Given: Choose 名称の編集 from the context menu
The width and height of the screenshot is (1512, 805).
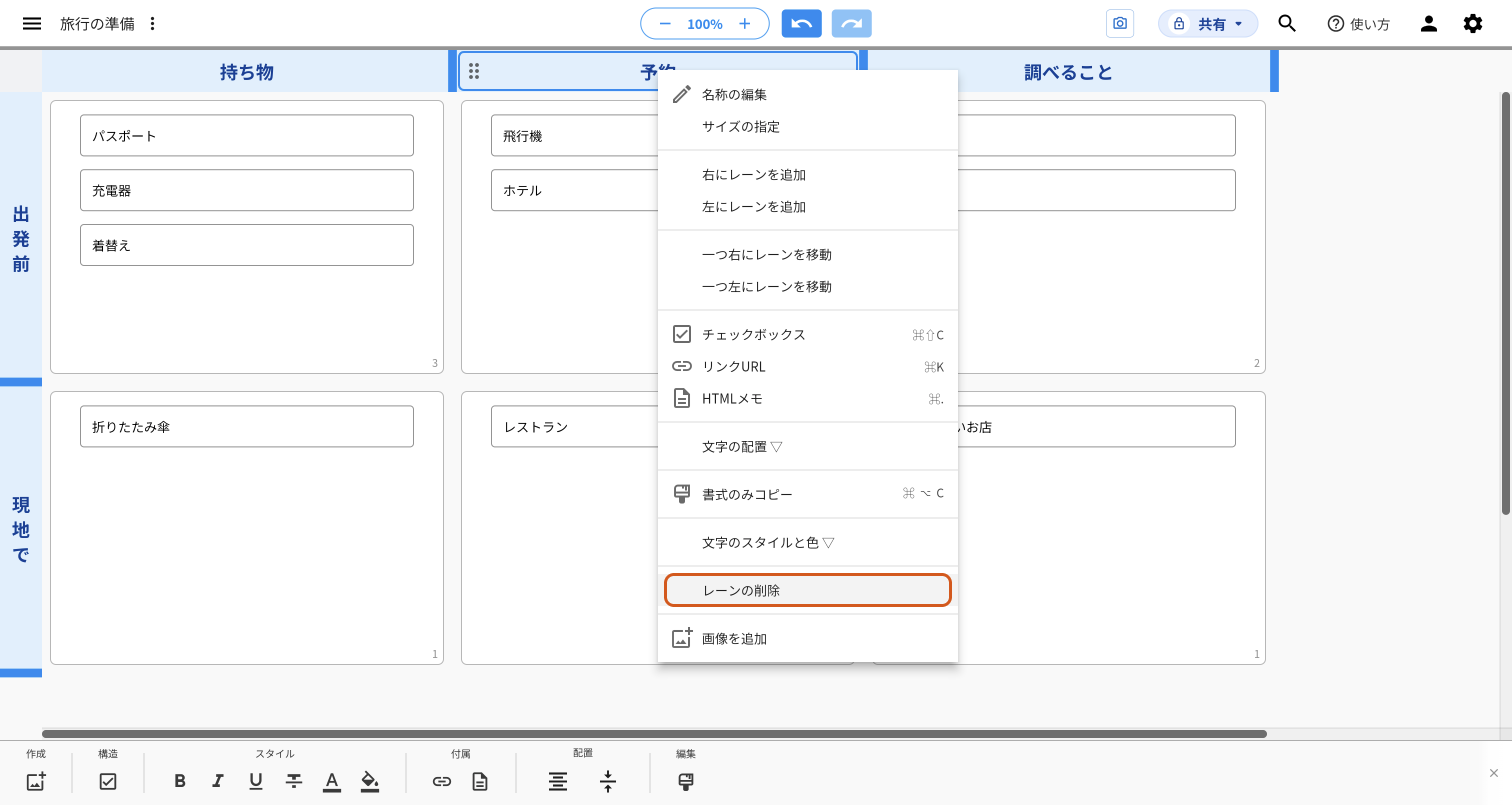Looking at the screenshot, I should (x=808, y=94).
